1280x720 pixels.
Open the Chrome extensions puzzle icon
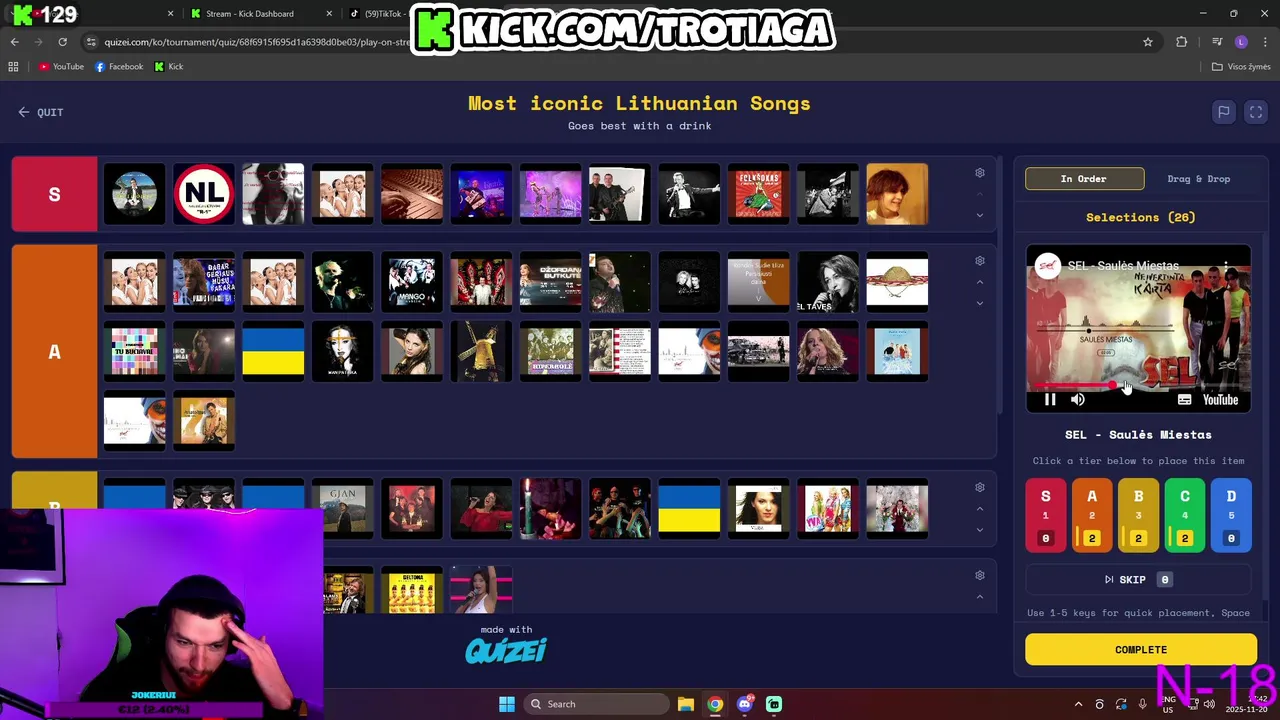[x=1182, y=42]
